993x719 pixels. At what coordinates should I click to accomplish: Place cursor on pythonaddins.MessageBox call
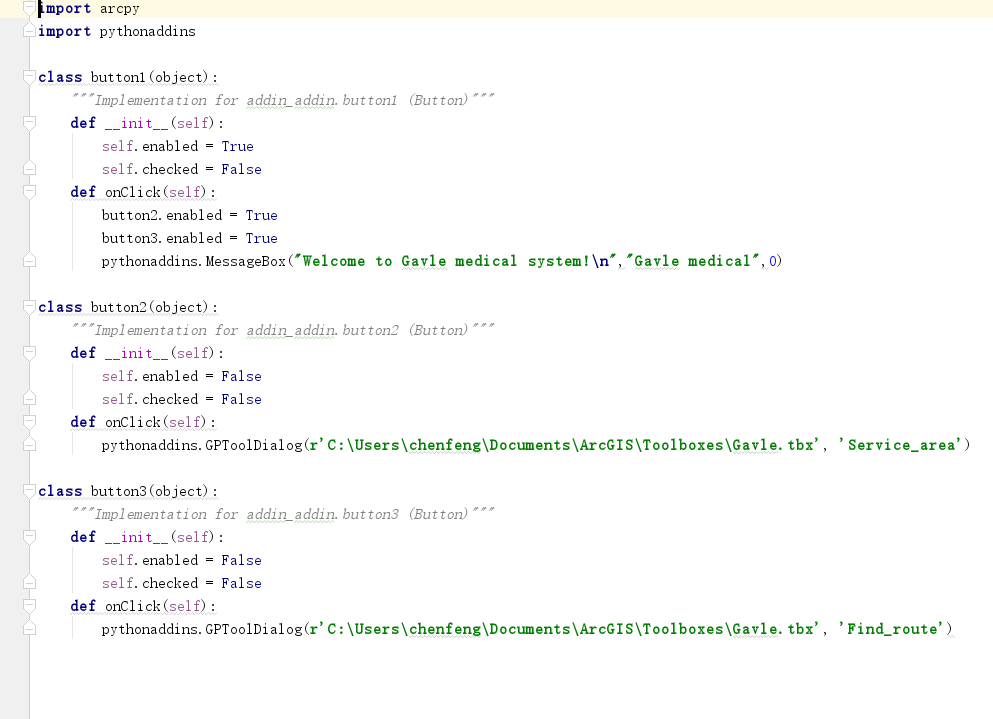coord(194,261)
